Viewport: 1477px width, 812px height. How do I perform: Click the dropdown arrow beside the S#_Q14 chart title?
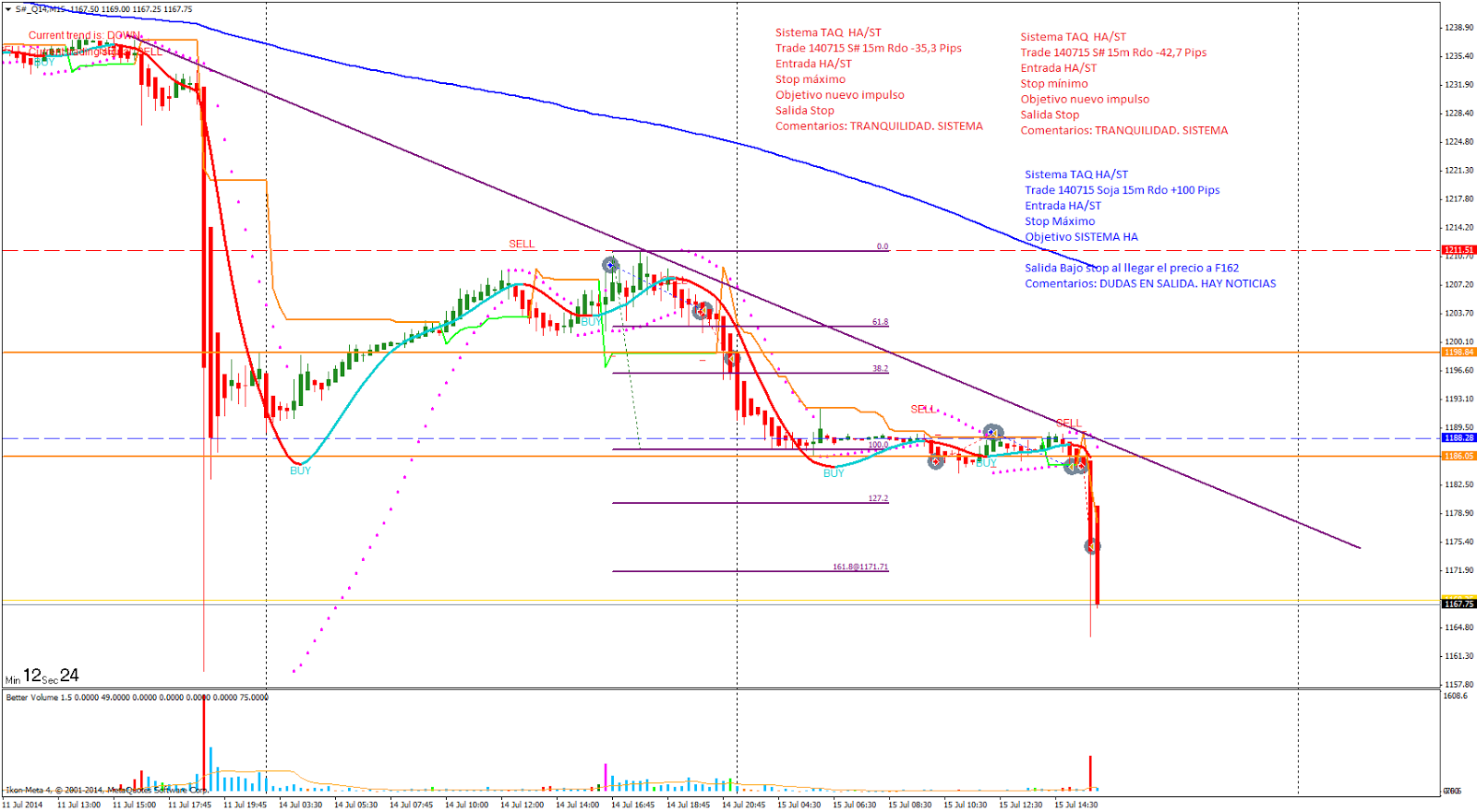pos(9,9)
